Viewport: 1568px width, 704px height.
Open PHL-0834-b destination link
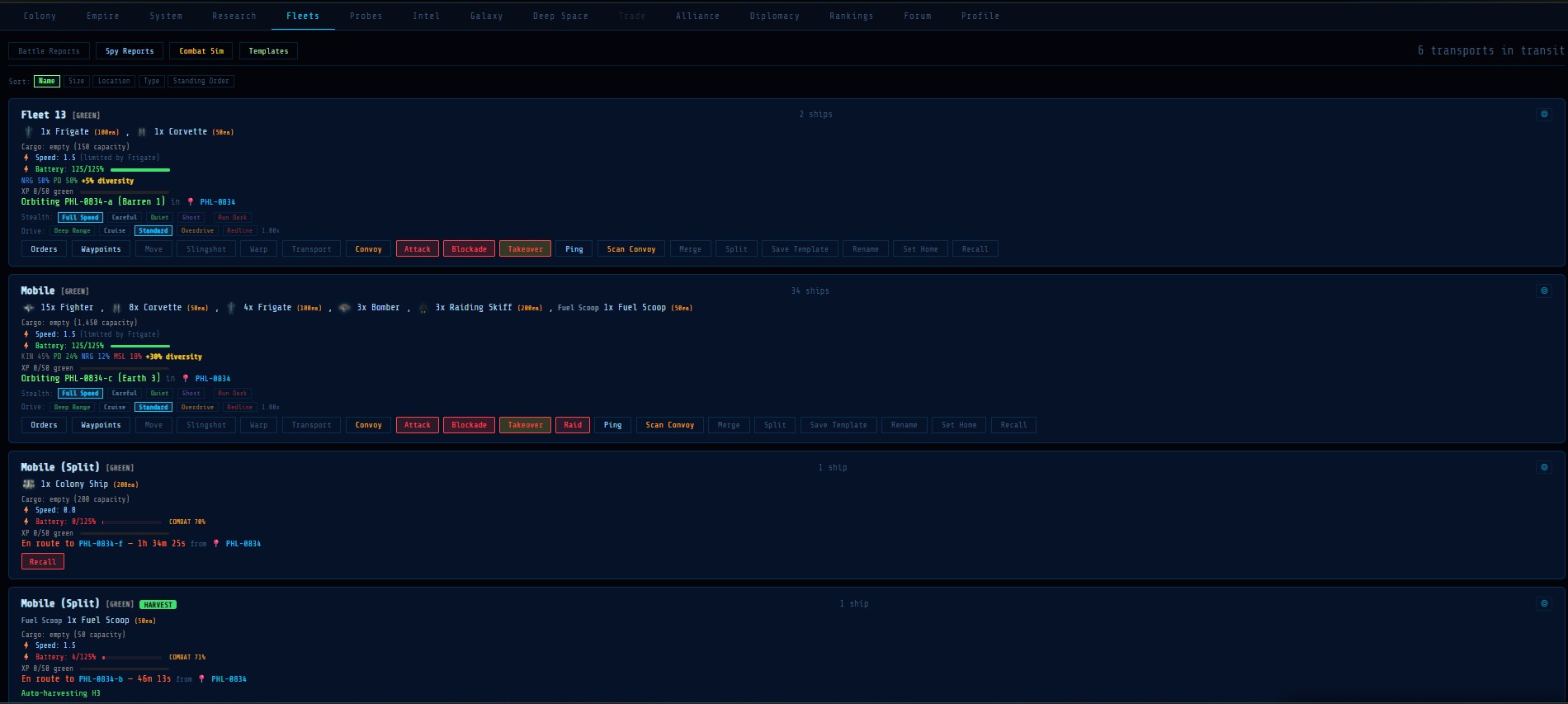pos(101,679)
